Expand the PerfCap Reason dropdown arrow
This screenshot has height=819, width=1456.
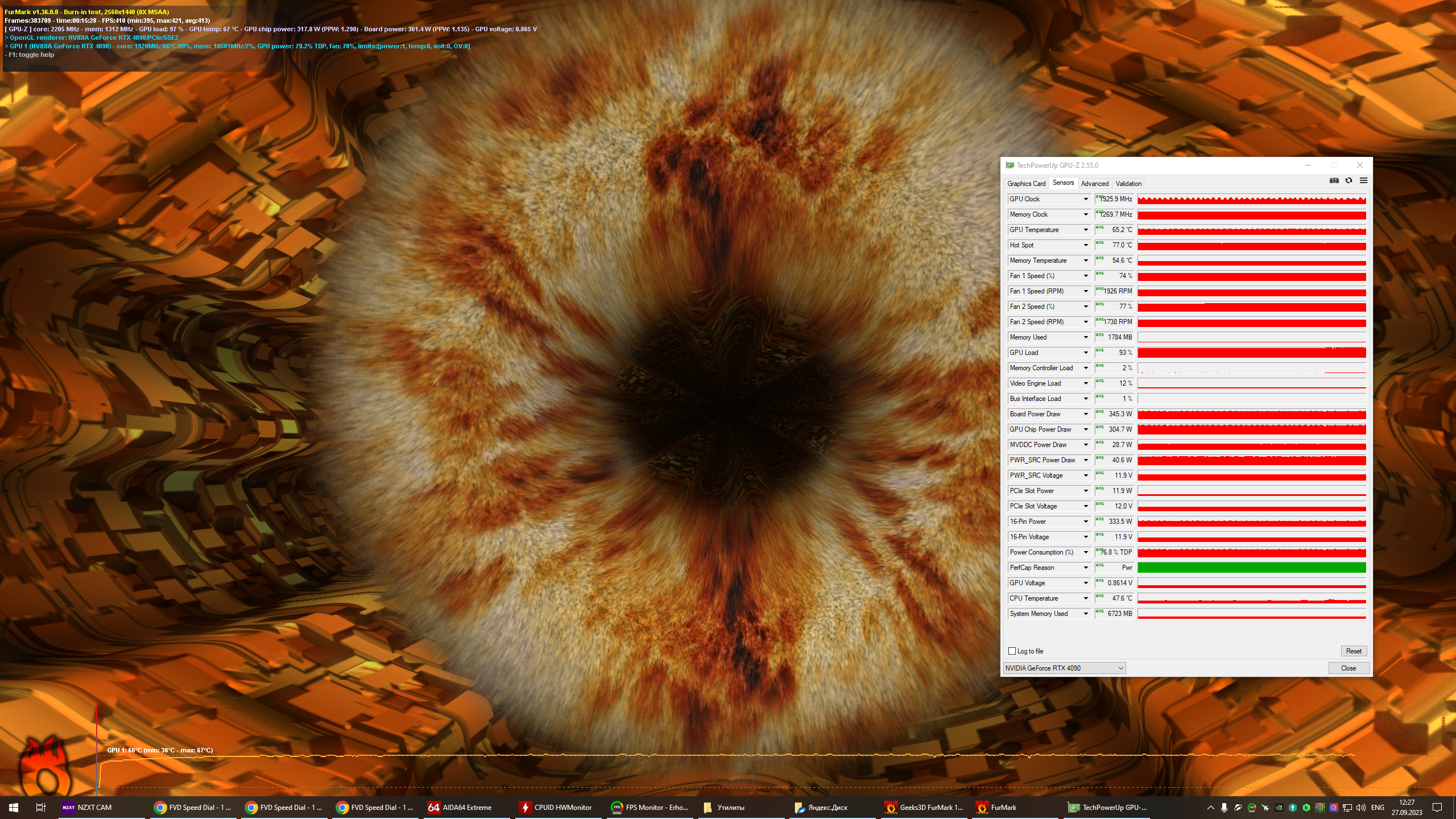point(1085,568)
